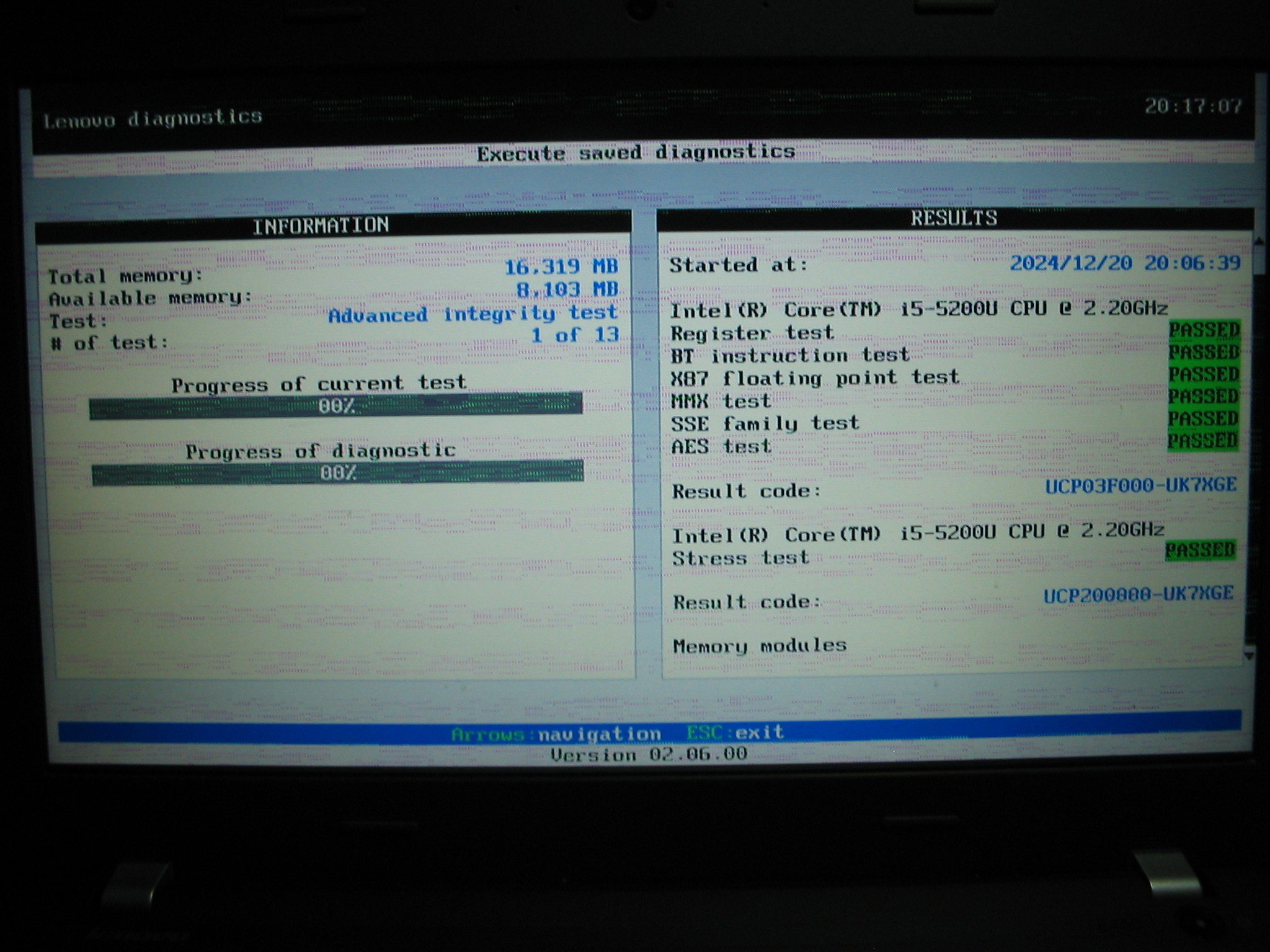
Task: Click the Progress of current test bar
Action: point(335,406)
